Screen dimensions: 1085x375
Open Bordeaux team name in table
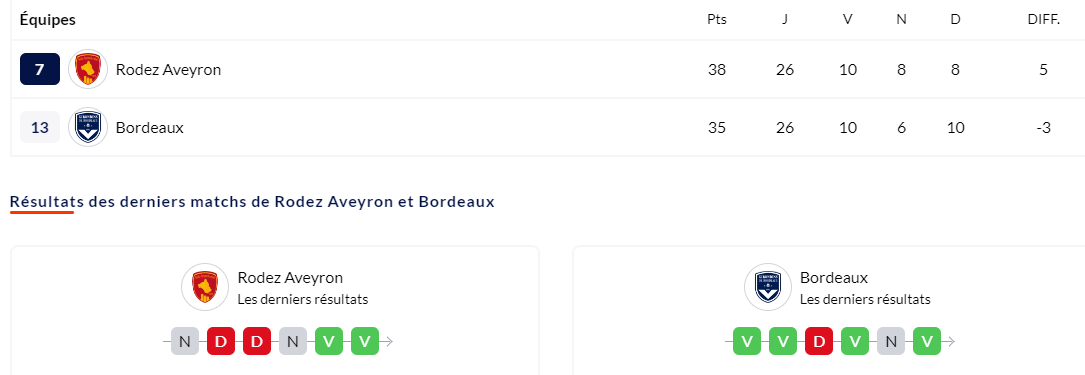point(150,128)
